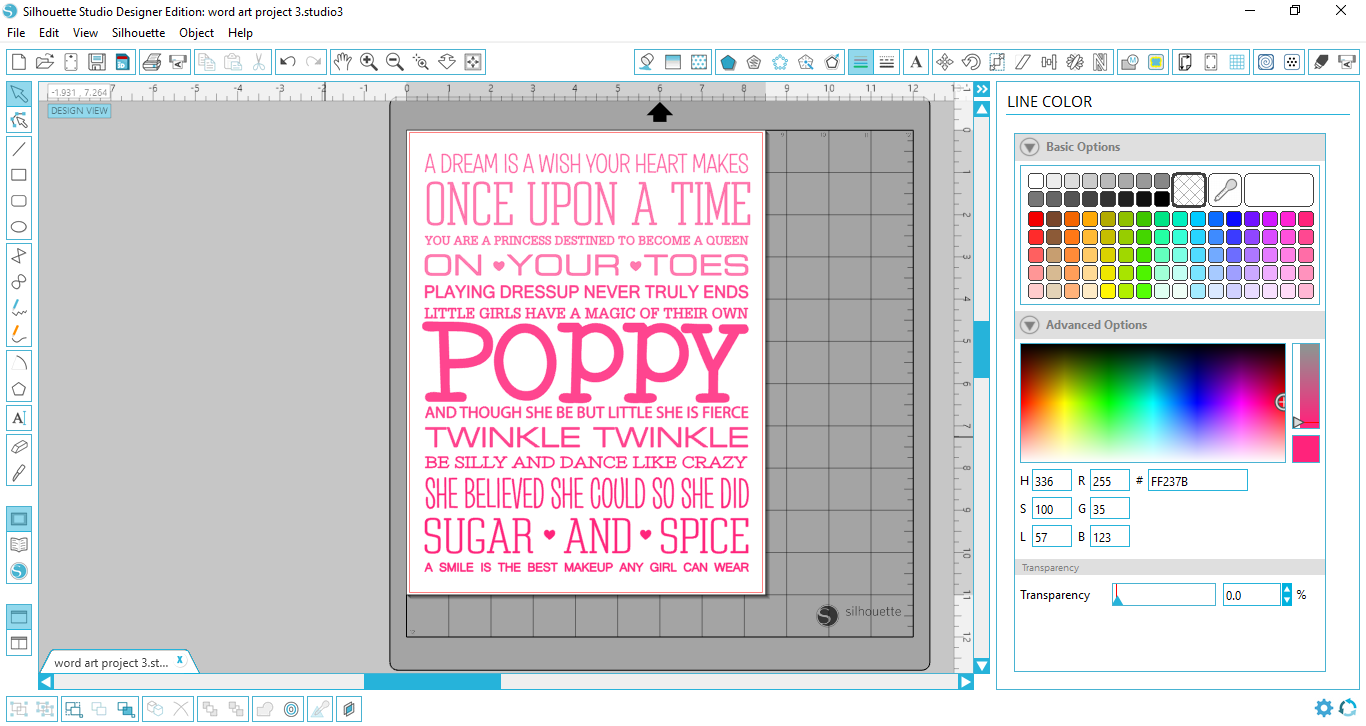1366x726 pixels.
Task: Open the Fill Color options
Action: [647, 61]
